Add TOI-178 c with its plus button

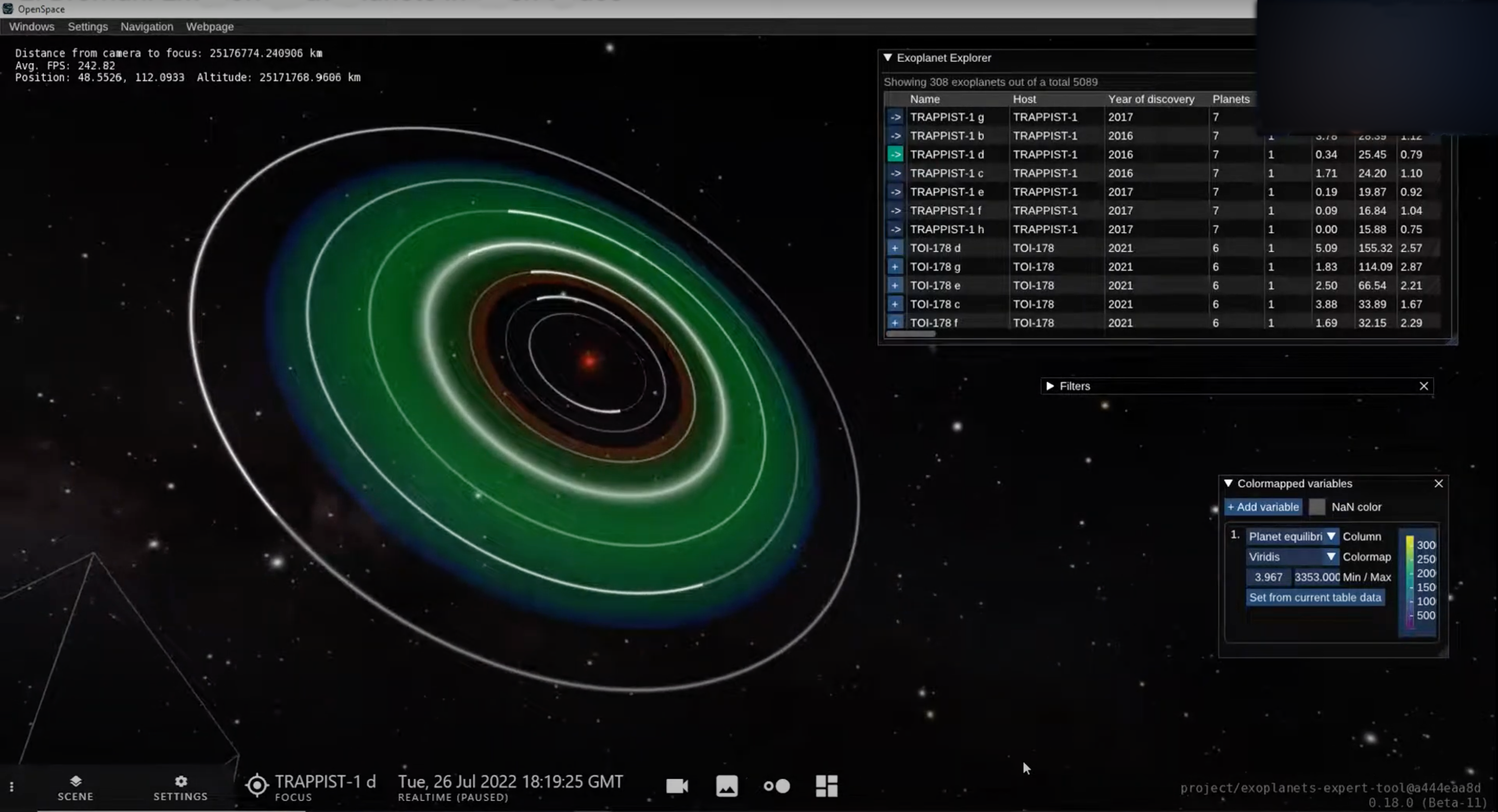pos(896,304)
